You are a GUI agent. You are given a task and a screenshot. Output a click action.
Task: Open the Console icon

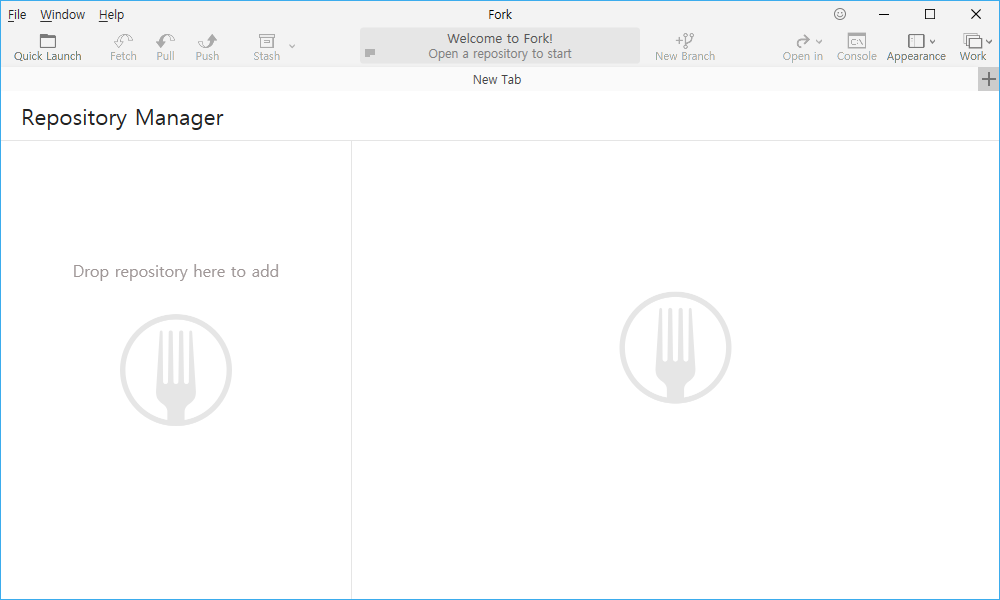click(857, 41)
